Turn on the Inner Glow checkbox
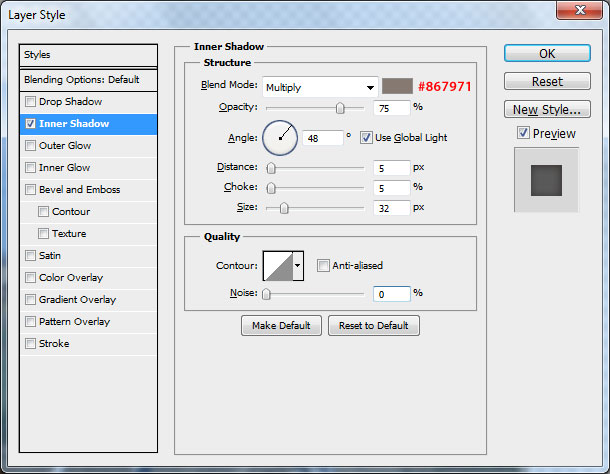Screen dimensions: 610x474 point(30,168)
